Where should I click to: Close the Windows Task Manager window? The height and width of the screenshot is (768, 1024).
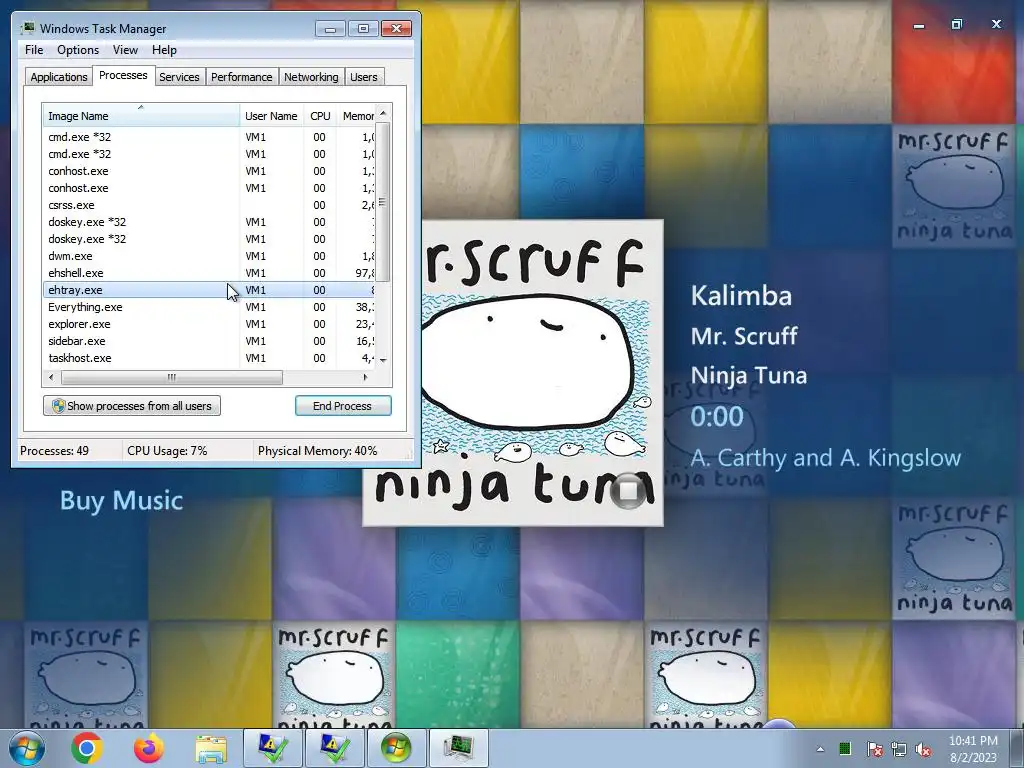click(396, 29)
